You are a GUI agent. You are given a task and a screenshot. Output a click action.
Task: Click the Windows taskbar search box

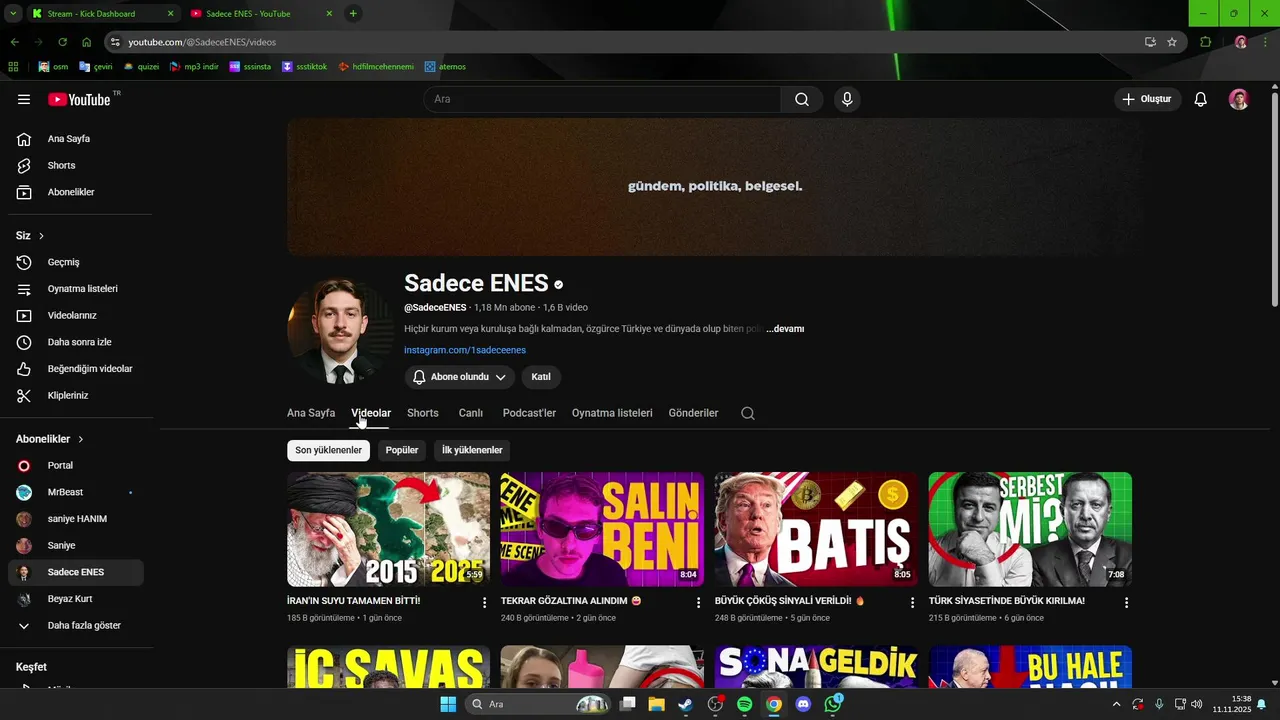pyautogui.click(x=540, y=704)
